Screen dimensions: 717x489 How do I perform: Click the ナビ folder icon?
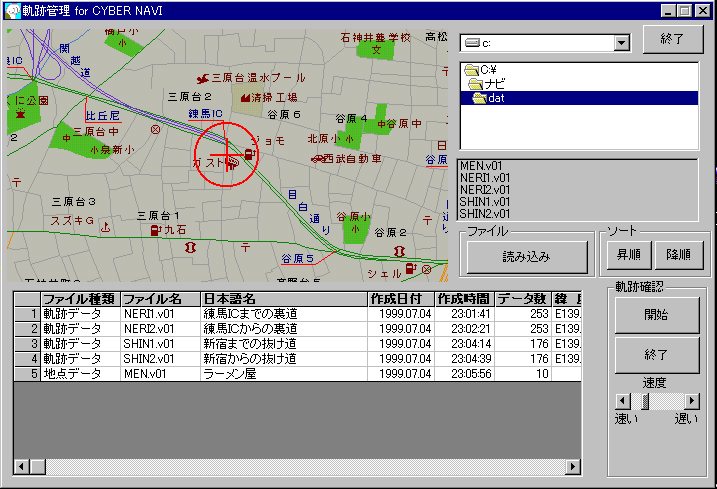pyautogui.click(x=476, y=84)
